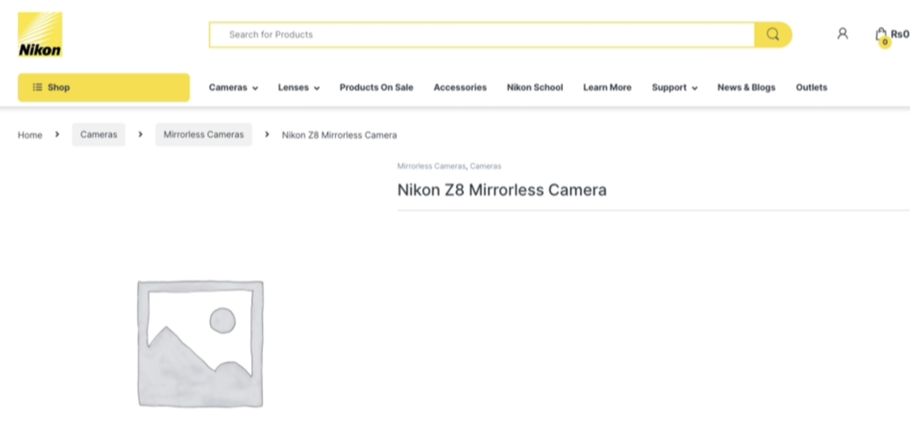Click the Rs0 cart total

(x=900, y=34)
